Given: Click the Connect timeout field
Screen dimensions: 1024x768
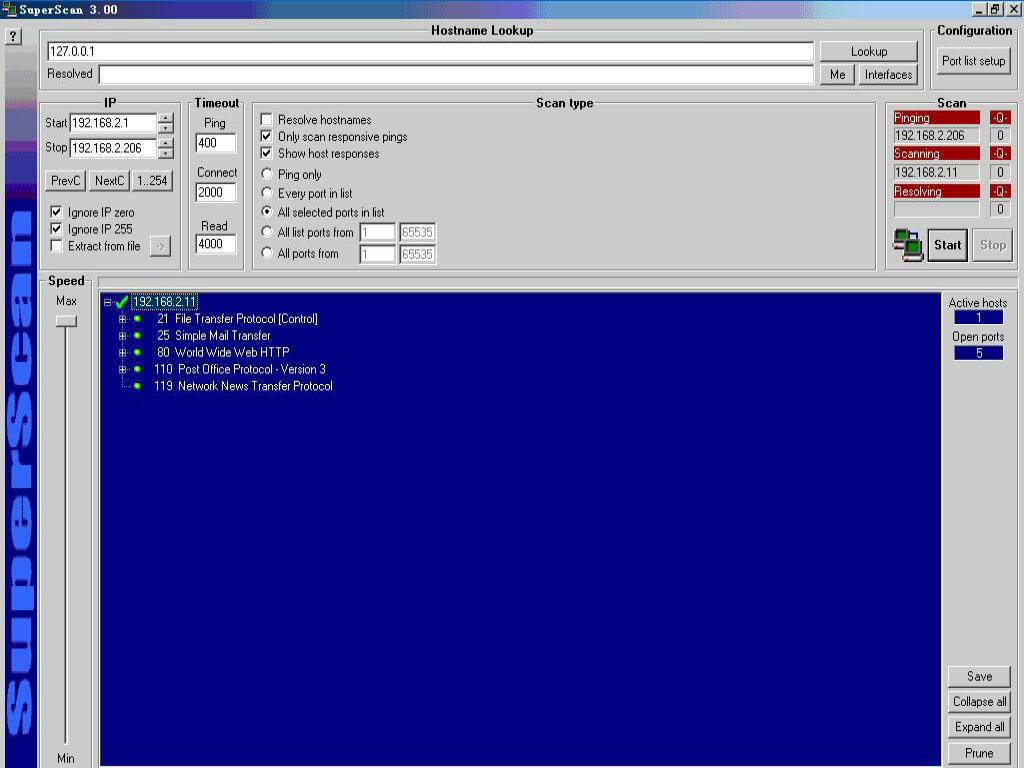Looking at the screenshot, I should tap(216, 193).
